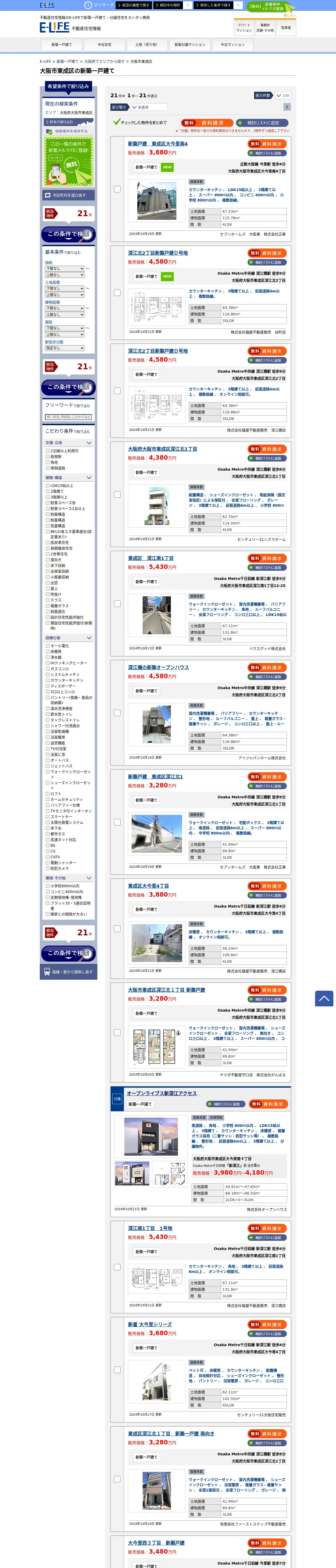
Task: Click 保存した条件で探す in top bar
Action: point(214,5)
